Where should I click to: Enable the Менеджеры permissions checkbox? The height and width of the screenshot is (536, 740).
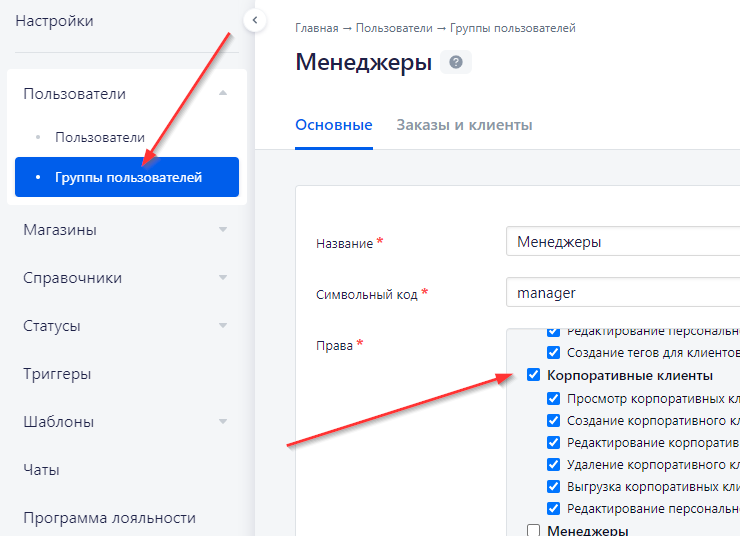tap(533, 531)
